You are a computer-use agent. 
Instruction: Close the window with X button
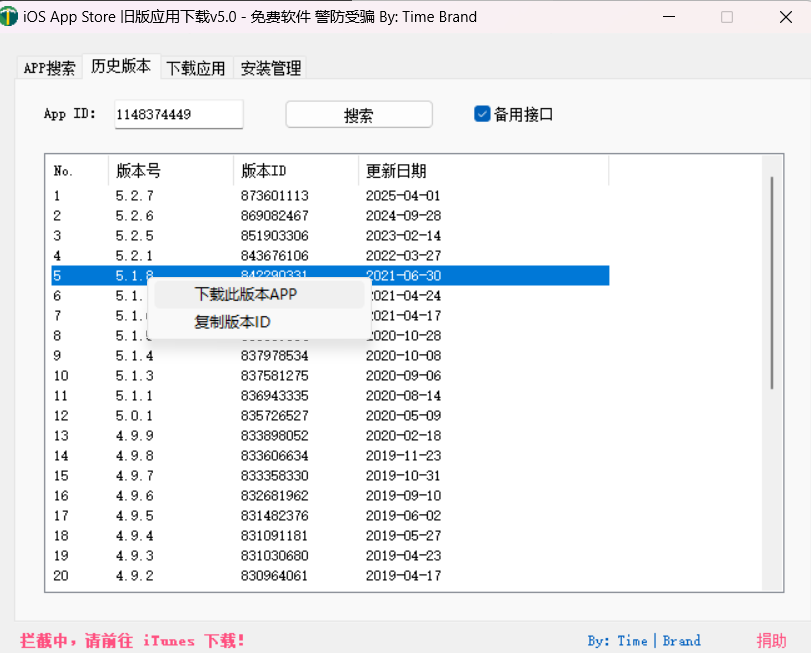786,17
